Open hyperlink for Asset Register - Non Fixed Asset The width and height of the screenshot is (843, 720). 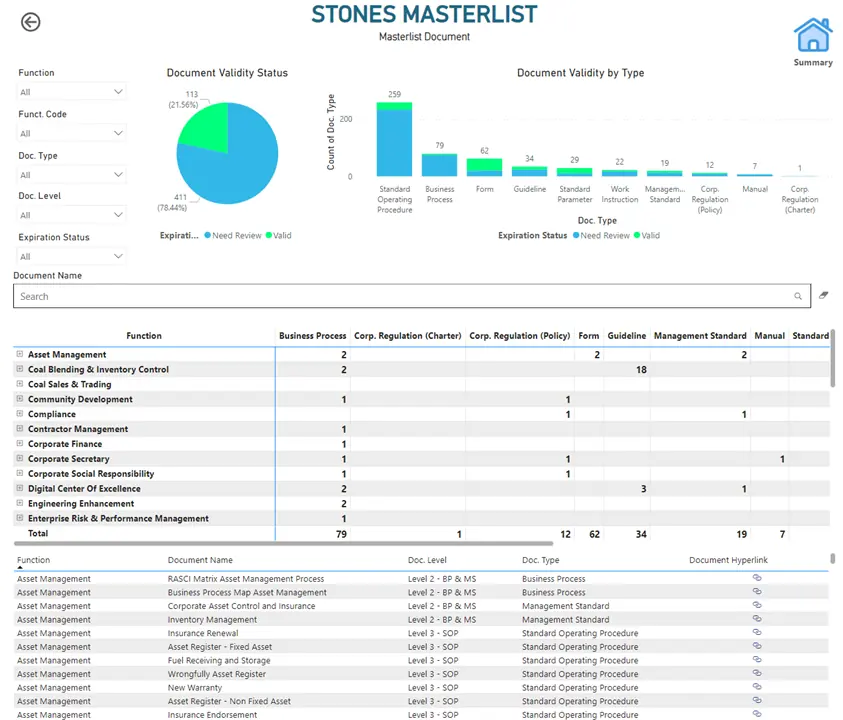756,700
